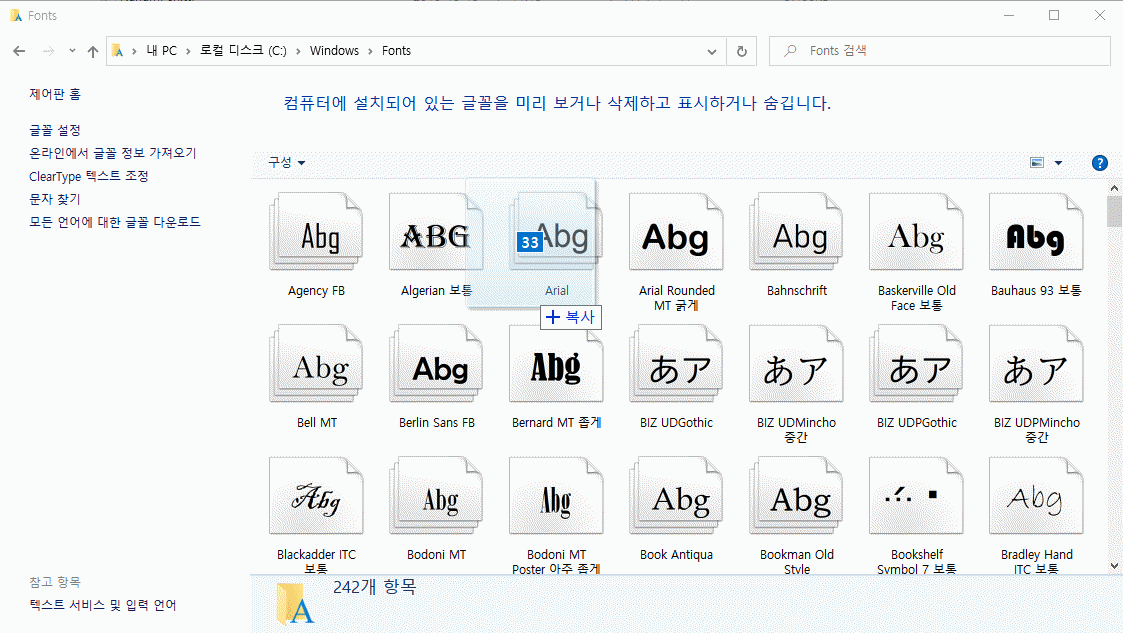Viewport: 1123px width, 633px height.
Task: Expand the chevron after 내 PC
Action: coord(188,51)
